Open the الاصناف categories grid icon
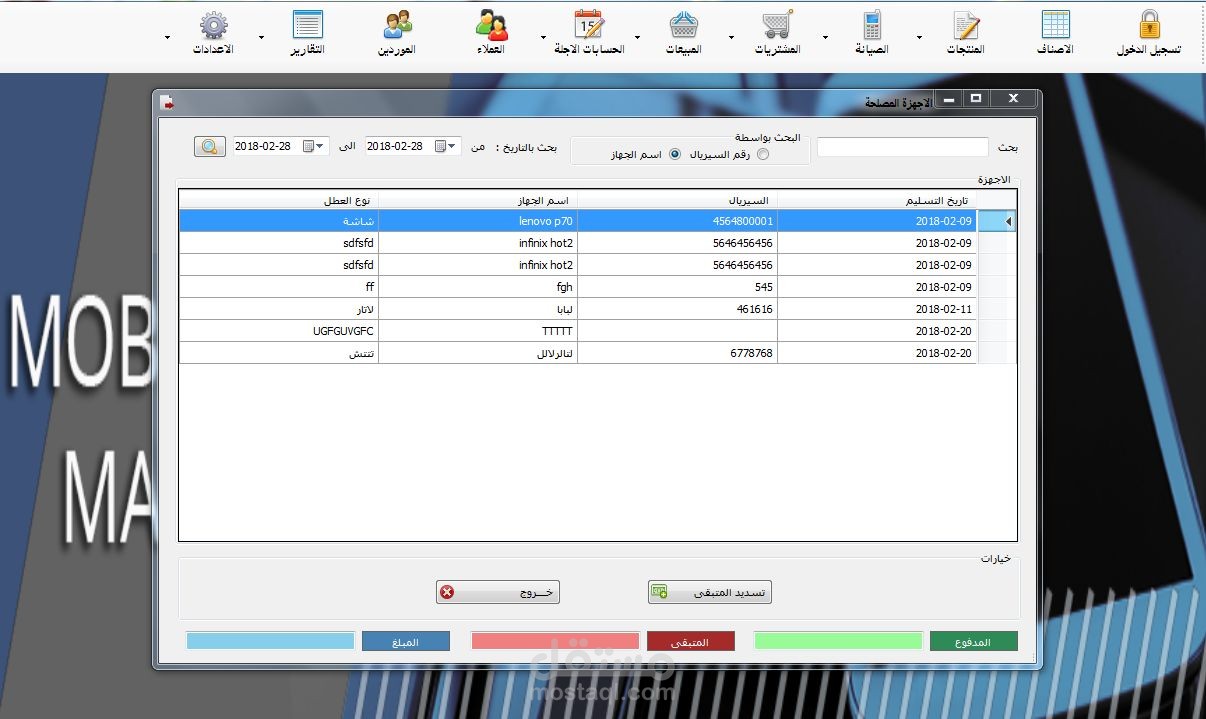This screenshot has height=719, width=1206. (1056, 24)
